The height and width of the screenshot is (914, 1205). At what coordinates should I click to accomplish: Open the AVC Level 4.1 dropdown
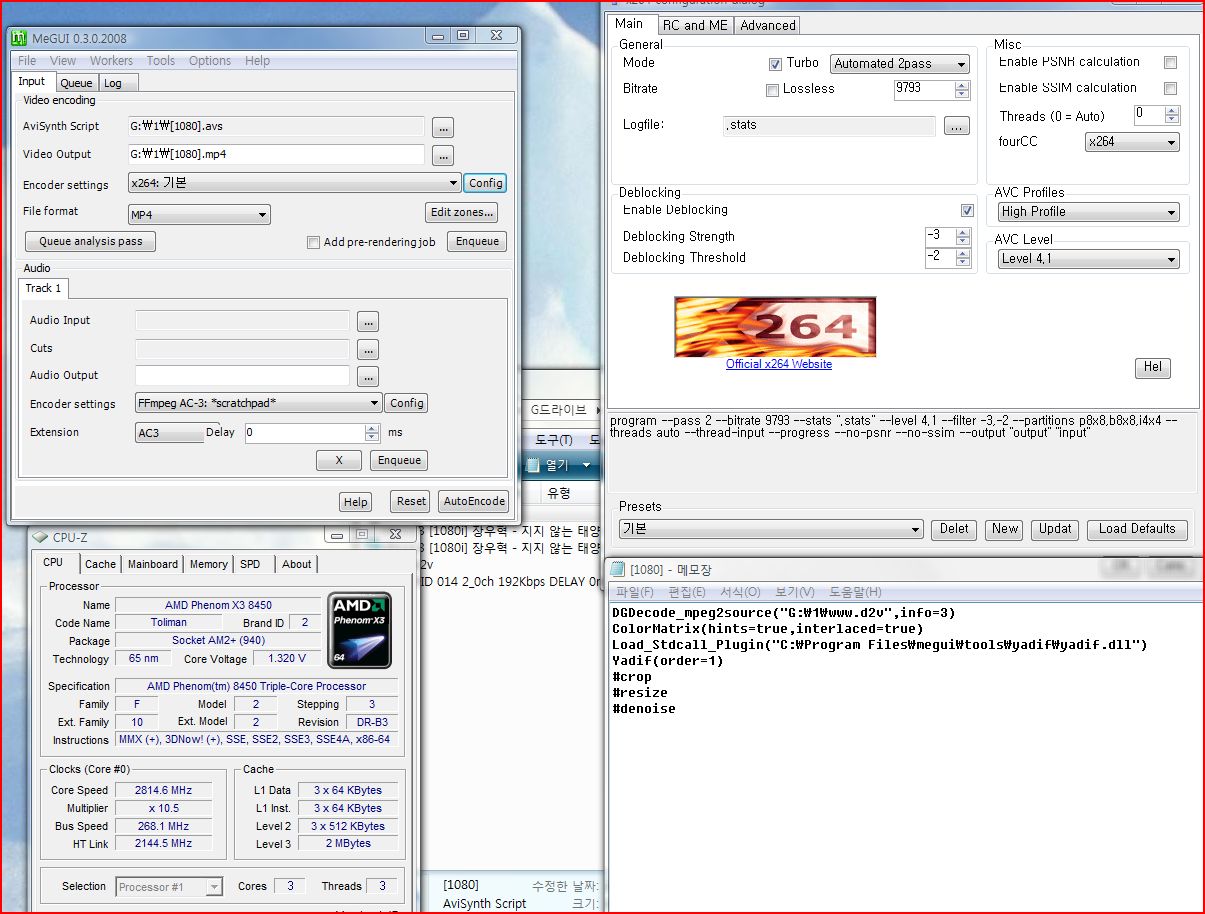pyautogui.click(x=1088, y=259)
